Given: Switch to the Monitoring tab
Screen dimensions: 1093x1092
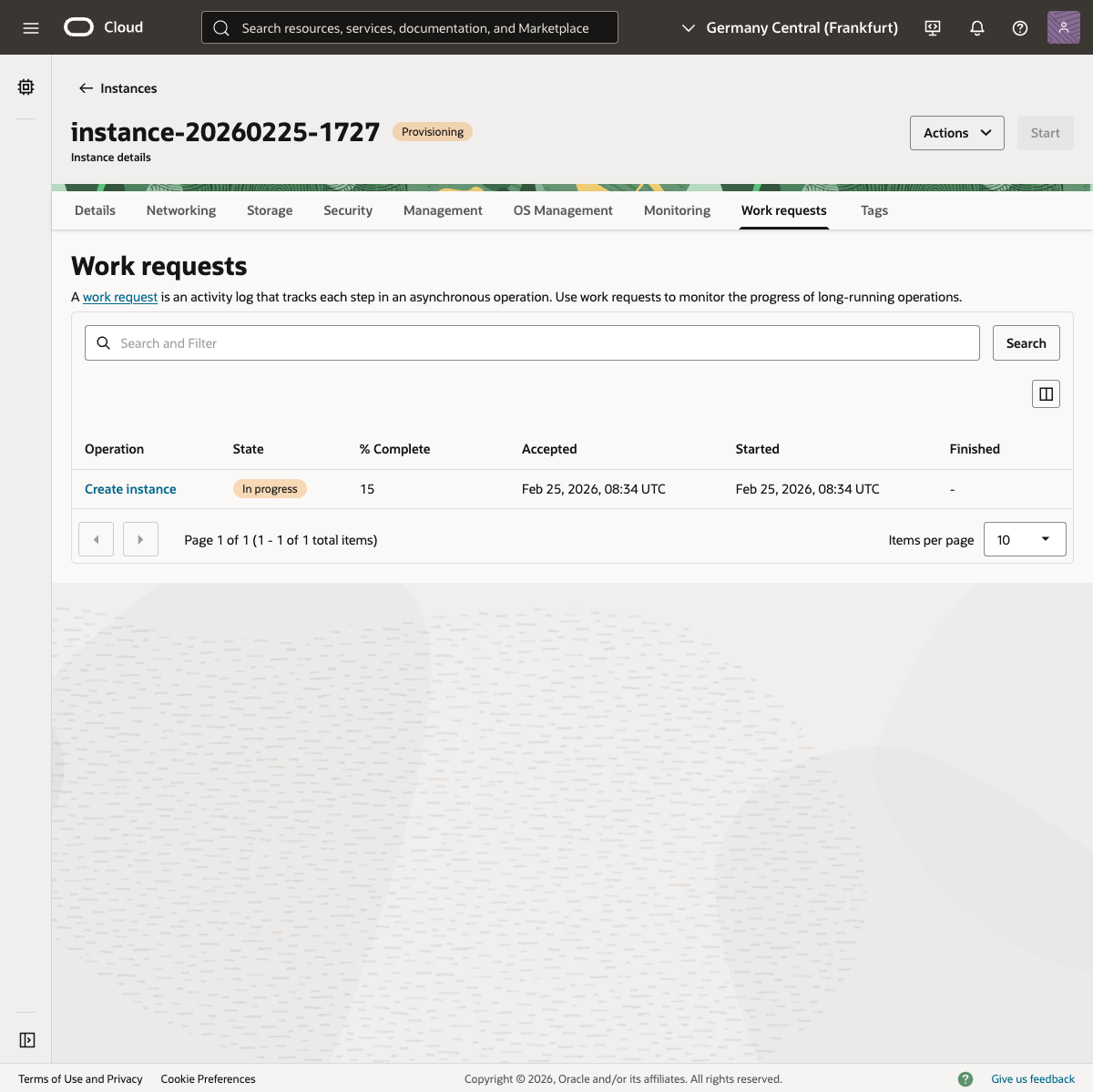Looking at the screenshot, I should pyautogui.click(x=677, y=210).
